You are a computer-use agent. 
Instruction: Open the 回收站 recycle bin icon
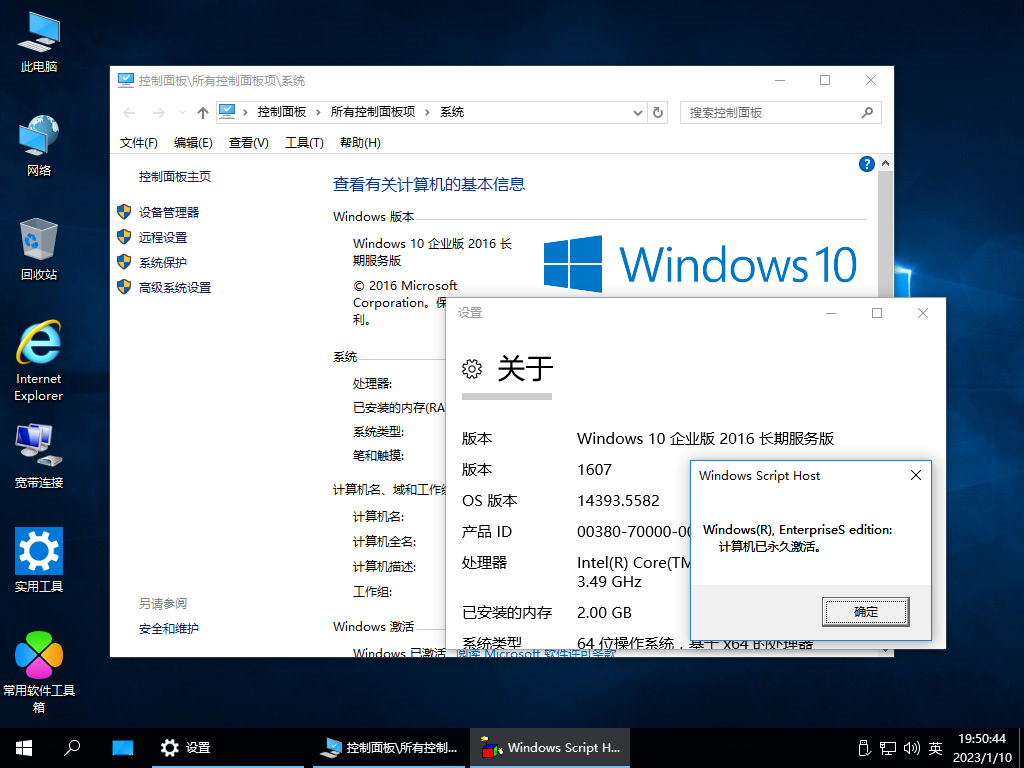[39, 250]
